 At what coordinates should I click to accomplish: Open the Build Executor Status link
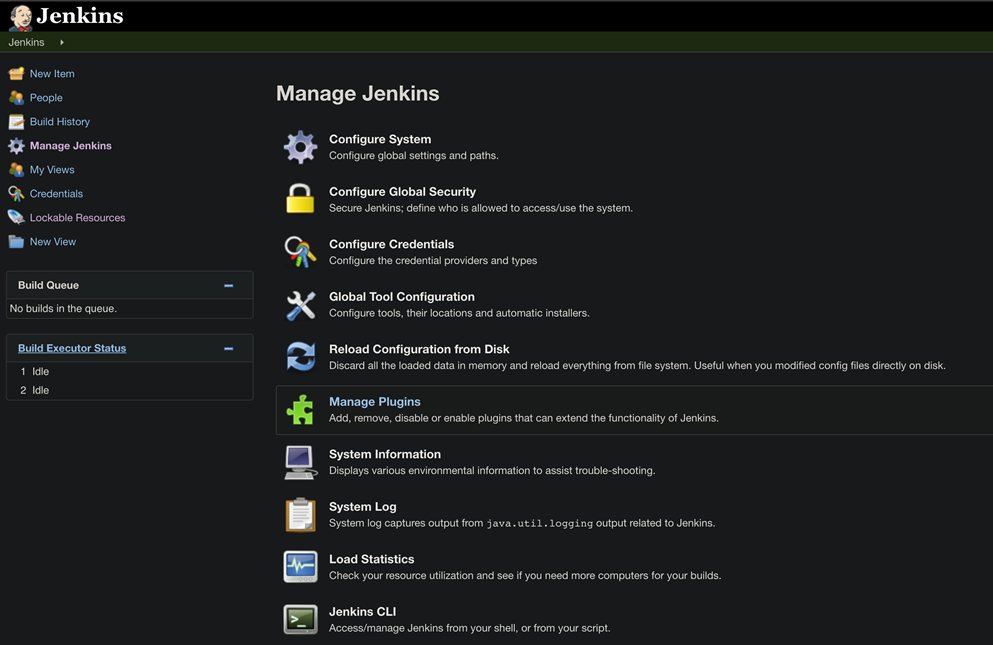click(72, 348)
